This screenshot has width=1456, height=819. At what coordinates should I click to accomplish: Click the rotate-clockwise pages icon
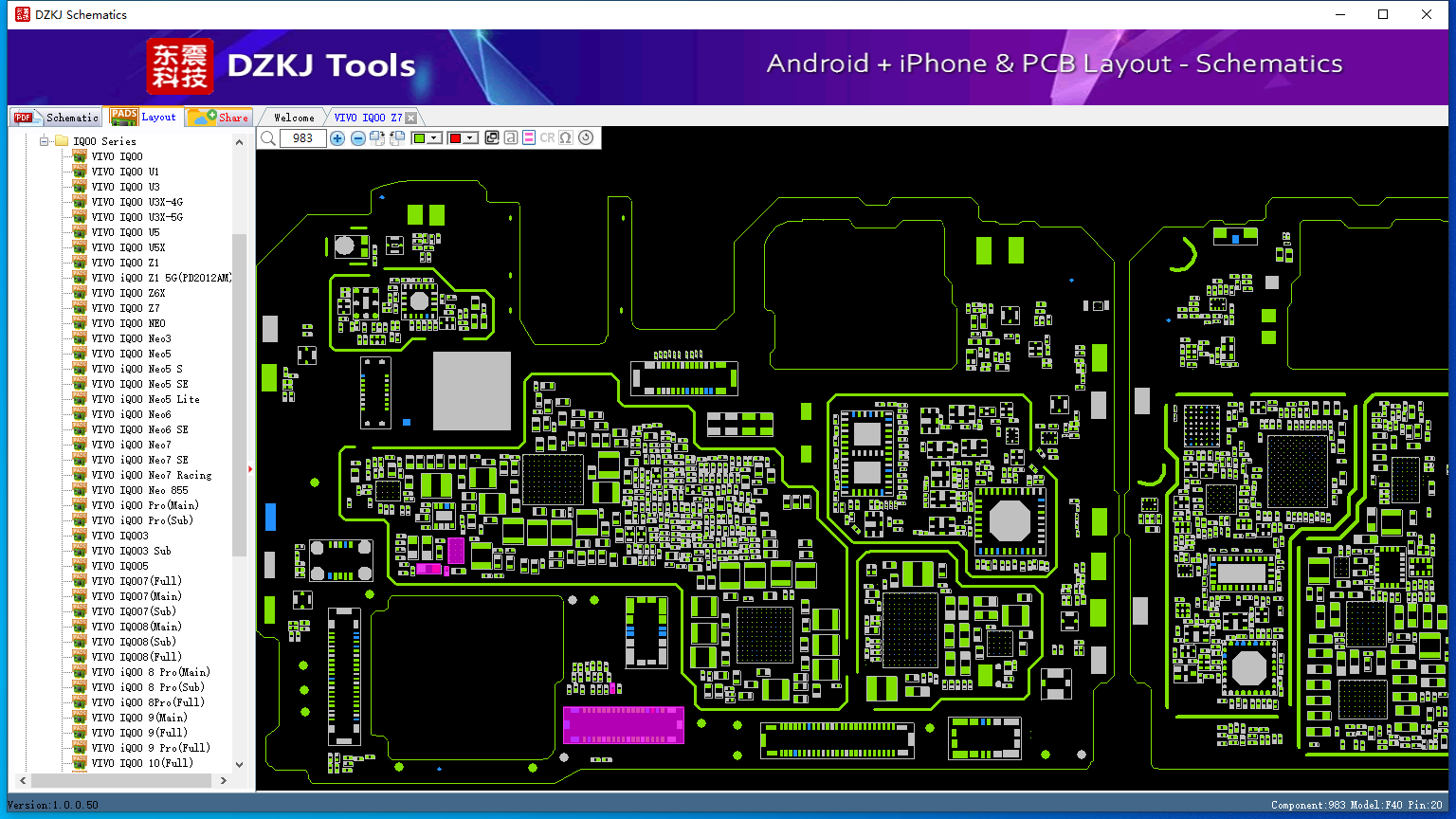[x=377, y=138]
